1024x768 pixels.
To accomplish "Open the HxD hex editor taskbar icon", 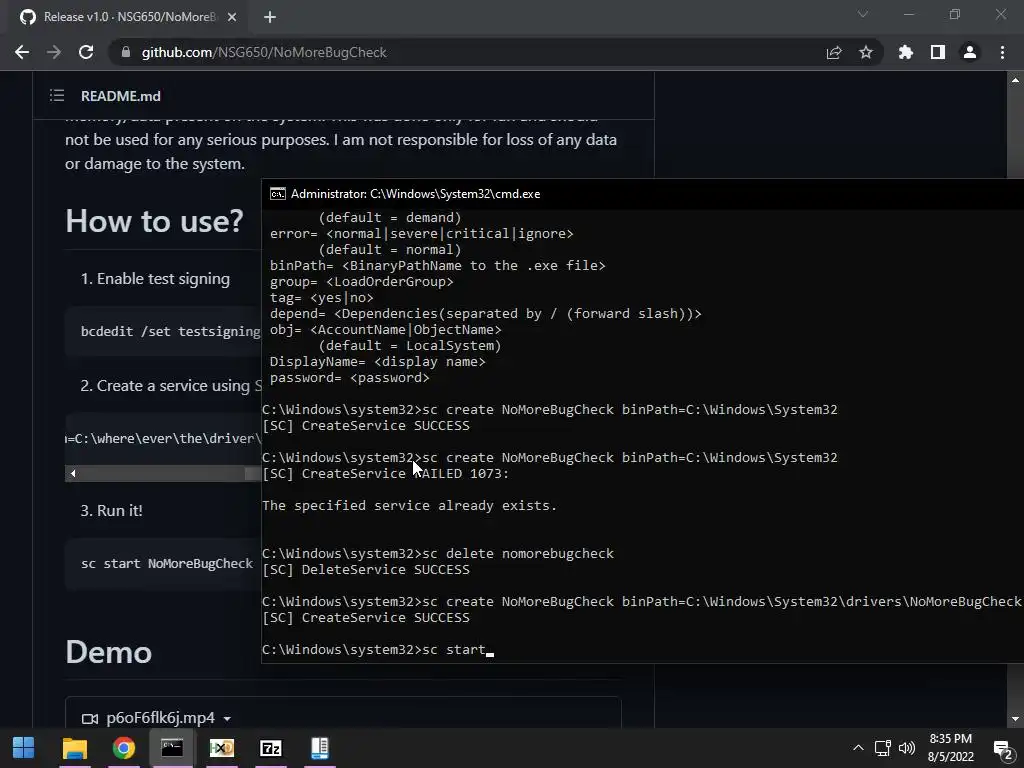I will 221,748.
